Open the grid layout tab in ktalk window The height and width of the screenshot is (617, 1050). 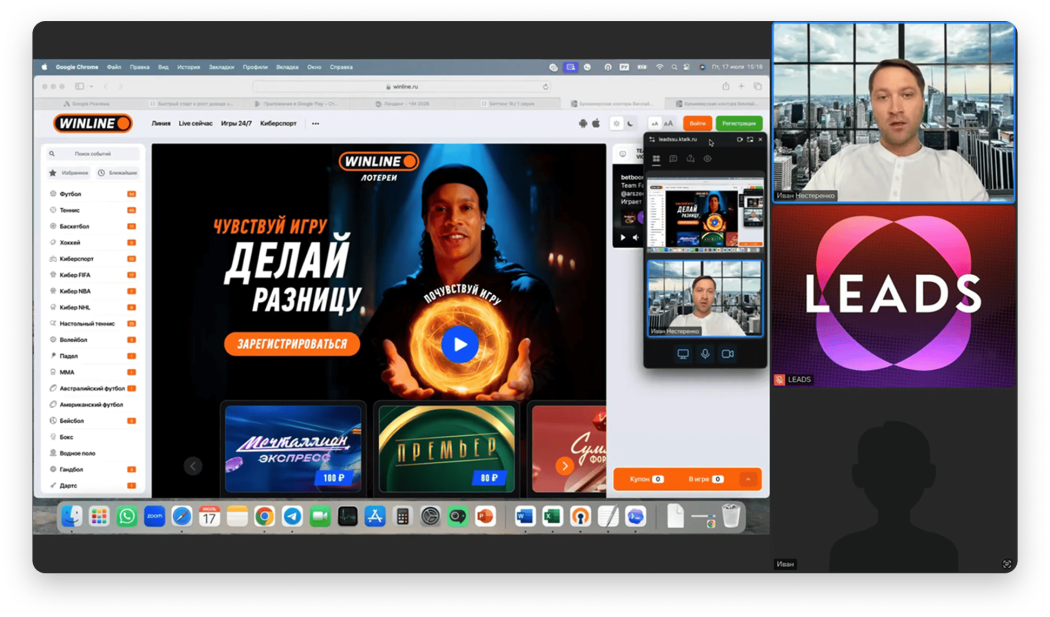(656, 159)
